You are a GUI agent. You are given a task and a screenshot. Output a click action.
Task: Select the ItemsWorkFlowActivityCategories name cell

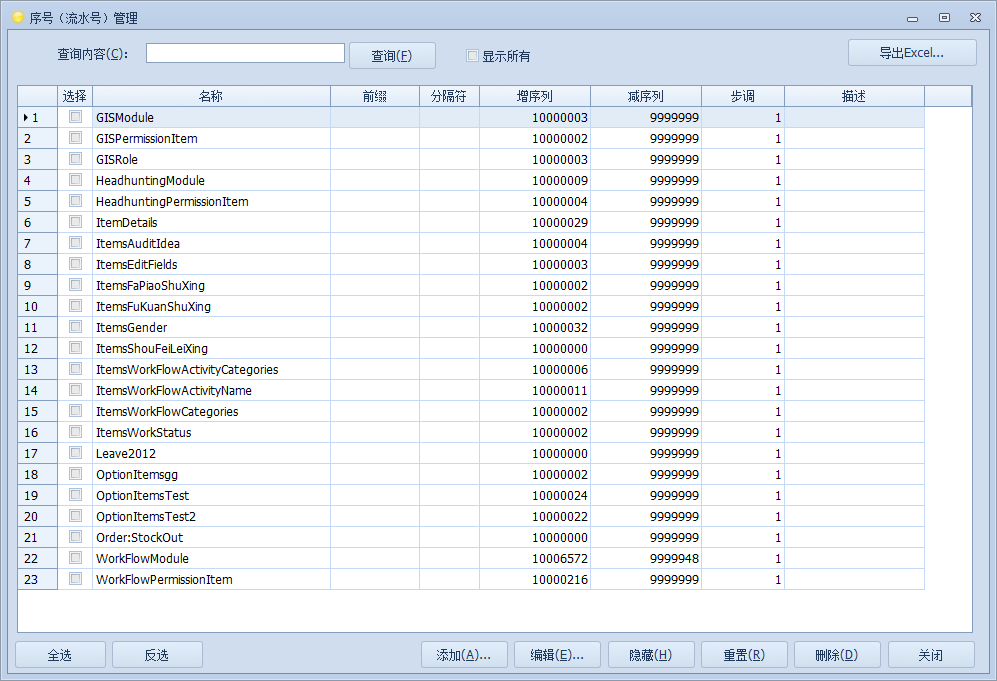[x=211, y=369]
